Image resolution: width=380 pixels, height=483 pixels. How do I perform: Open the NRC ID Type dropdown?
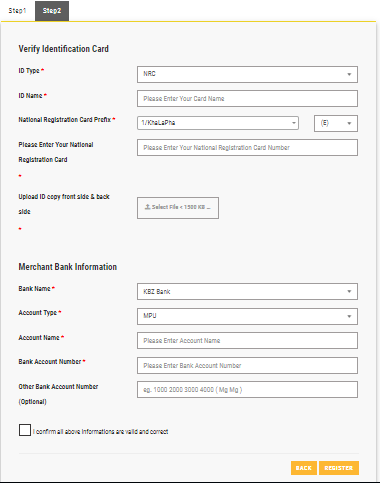click(247, 74)
